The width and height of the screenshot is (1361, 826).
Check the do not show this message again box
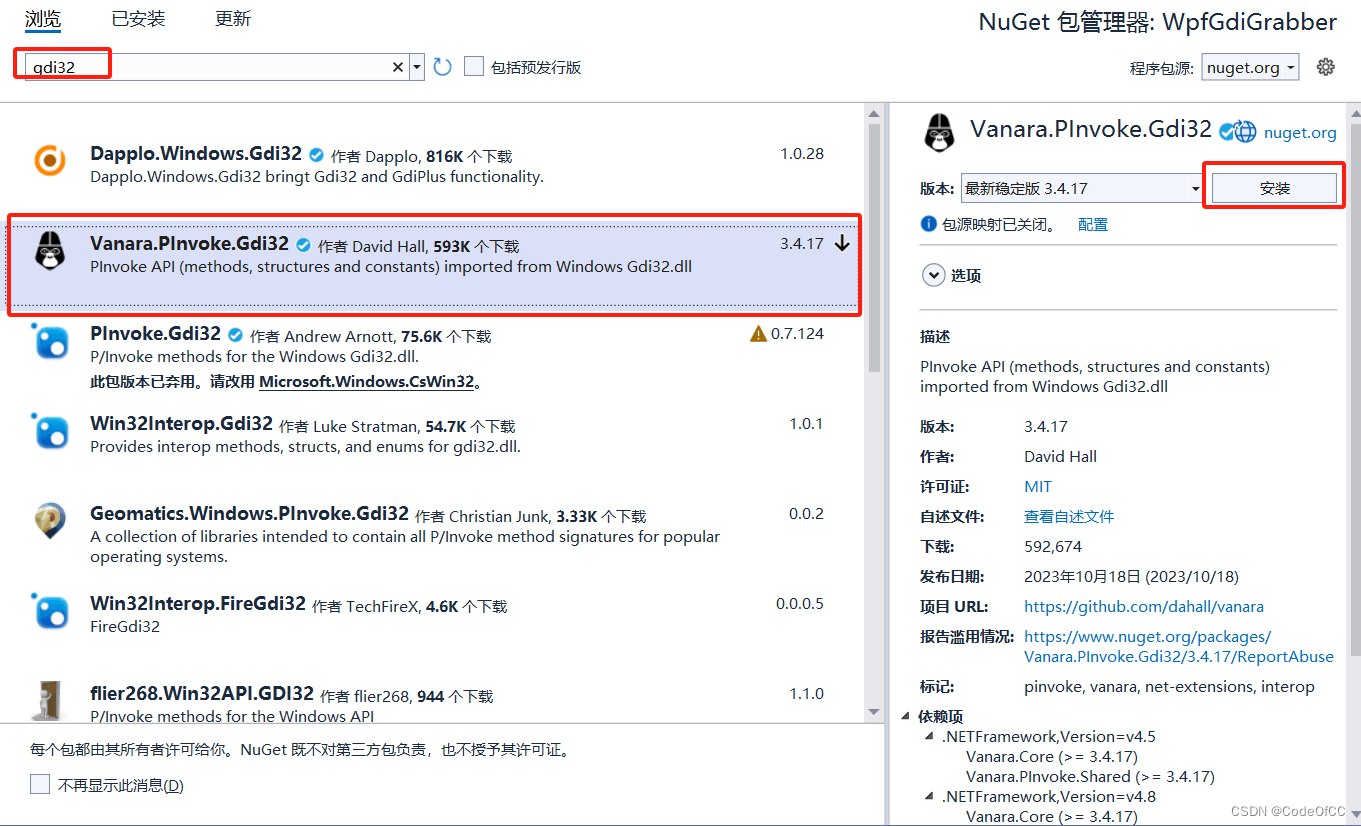coord(40,784)
